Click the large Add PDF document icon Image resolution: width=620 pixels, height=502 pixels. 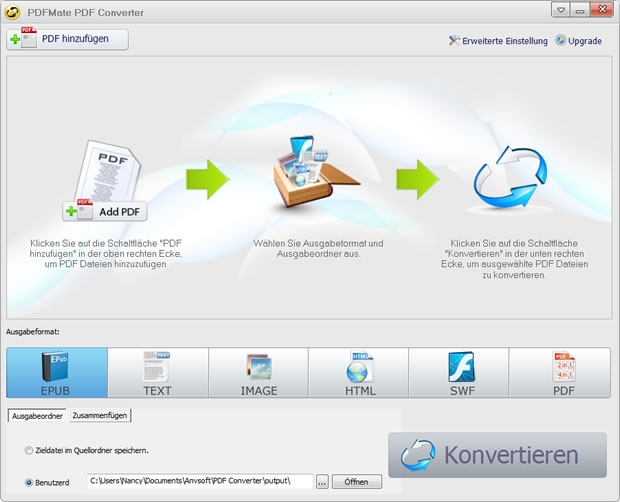(106, 183)
